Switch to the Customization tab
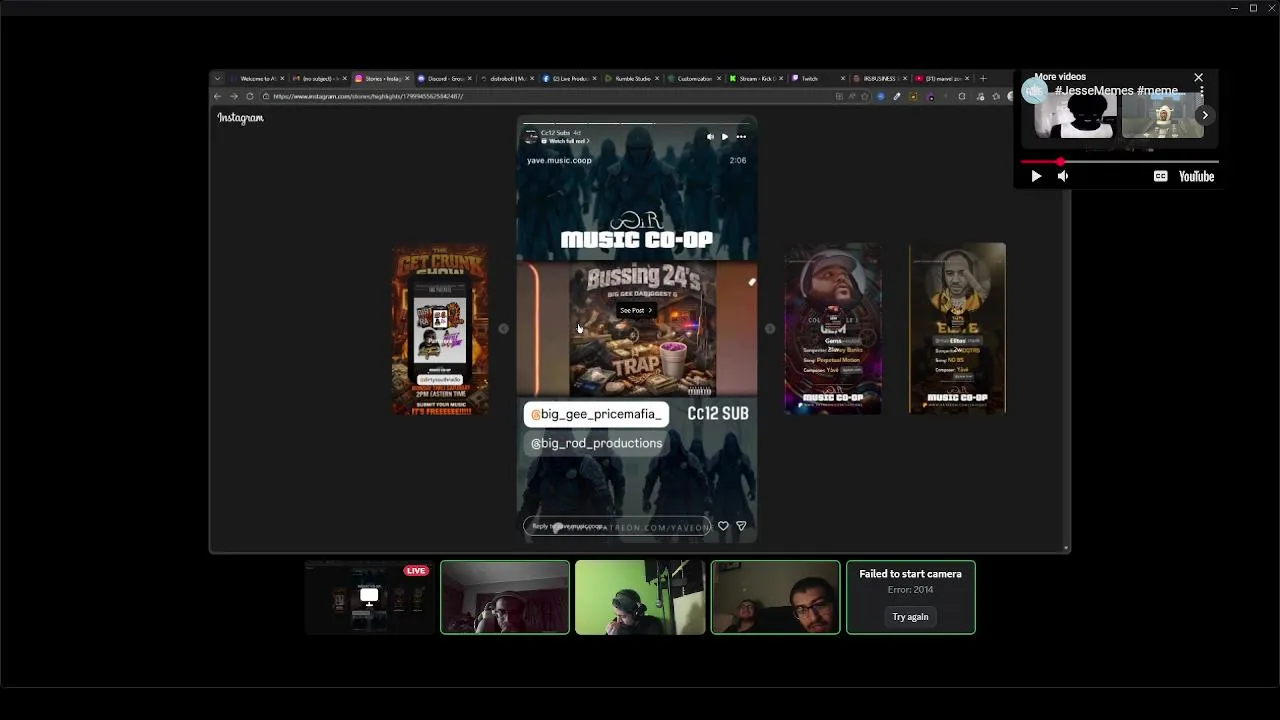 (x=692, y=78)
